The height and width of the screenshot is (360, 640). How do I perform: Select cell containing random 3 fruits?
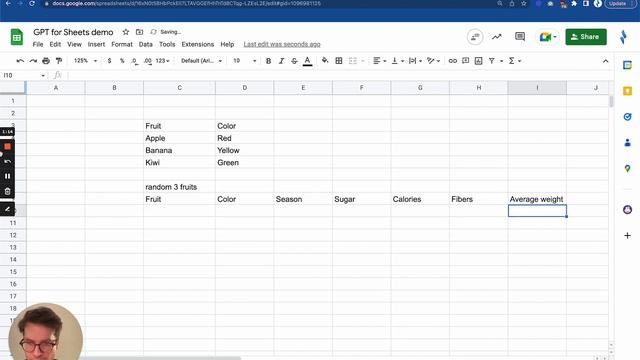click(x=180, y=187)
